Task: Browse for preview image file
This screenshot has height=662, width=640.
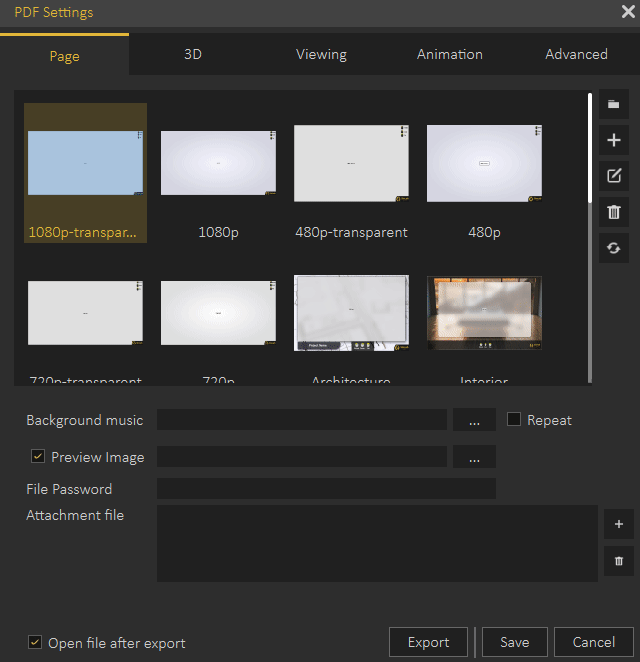Action: (x=474, y=457)
